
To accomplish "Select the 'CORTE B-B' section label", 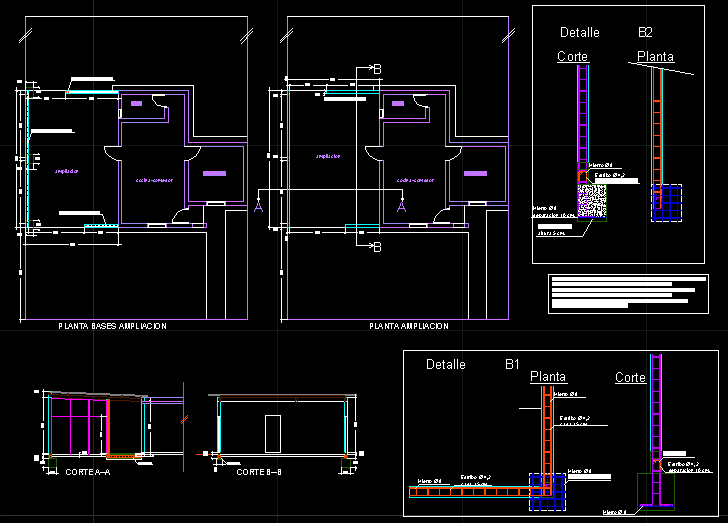I will [259, 471].
